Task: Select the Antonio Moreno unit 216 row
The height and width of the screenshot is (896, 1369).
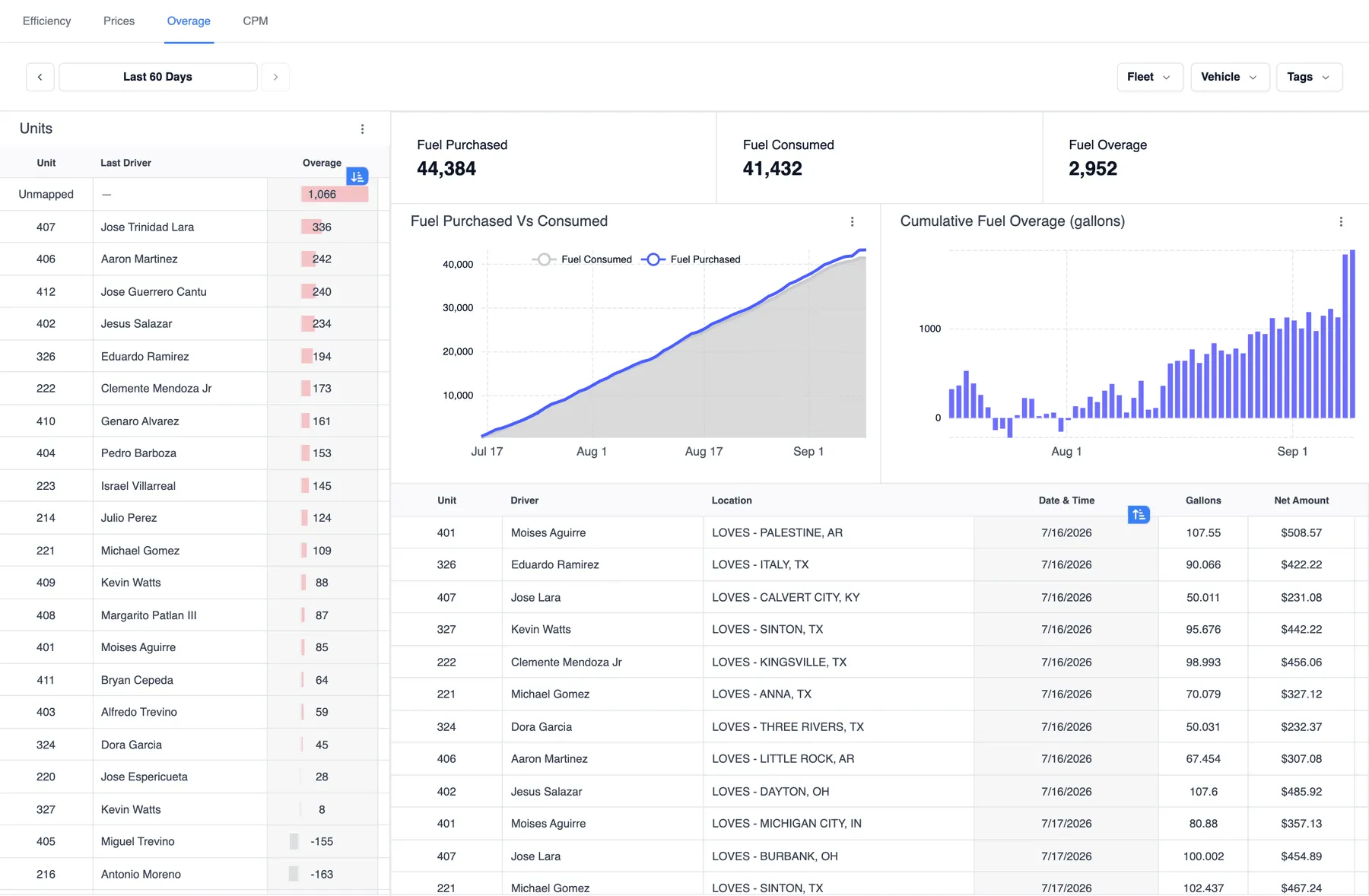Action: tap(195, 874)
